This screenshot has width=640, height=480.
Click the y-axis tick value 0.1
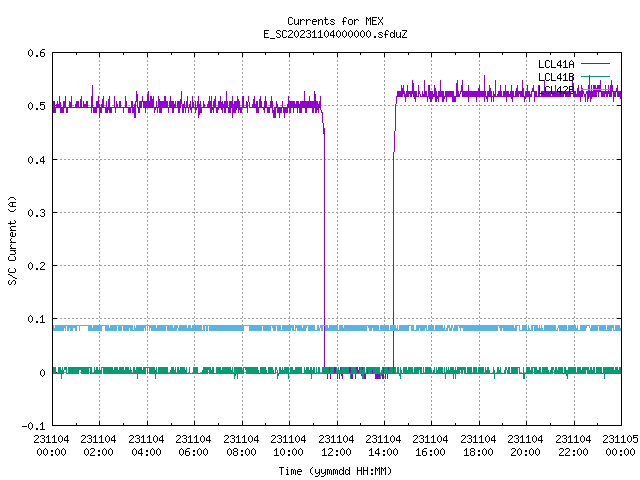point(36,319)
